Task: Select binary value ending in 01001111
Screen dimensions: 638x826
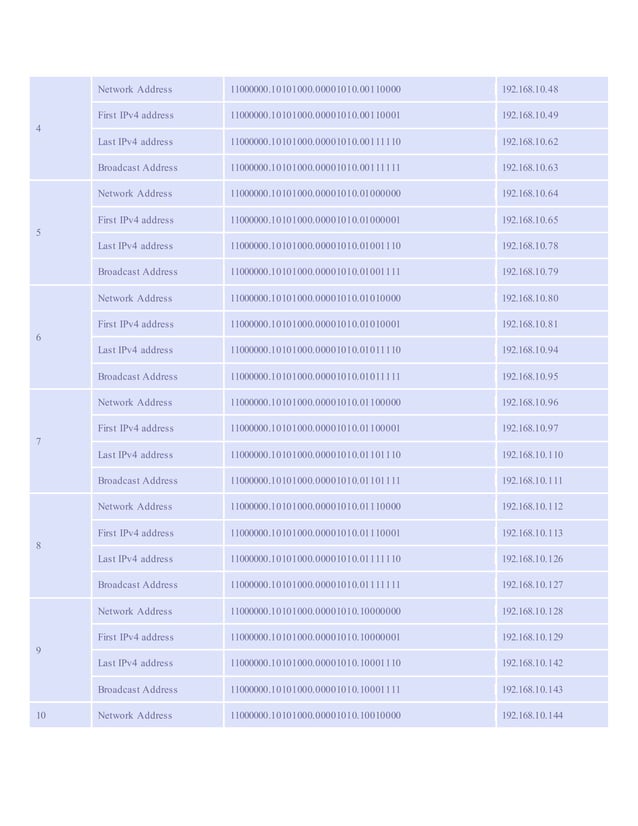Action: point(315,272)
